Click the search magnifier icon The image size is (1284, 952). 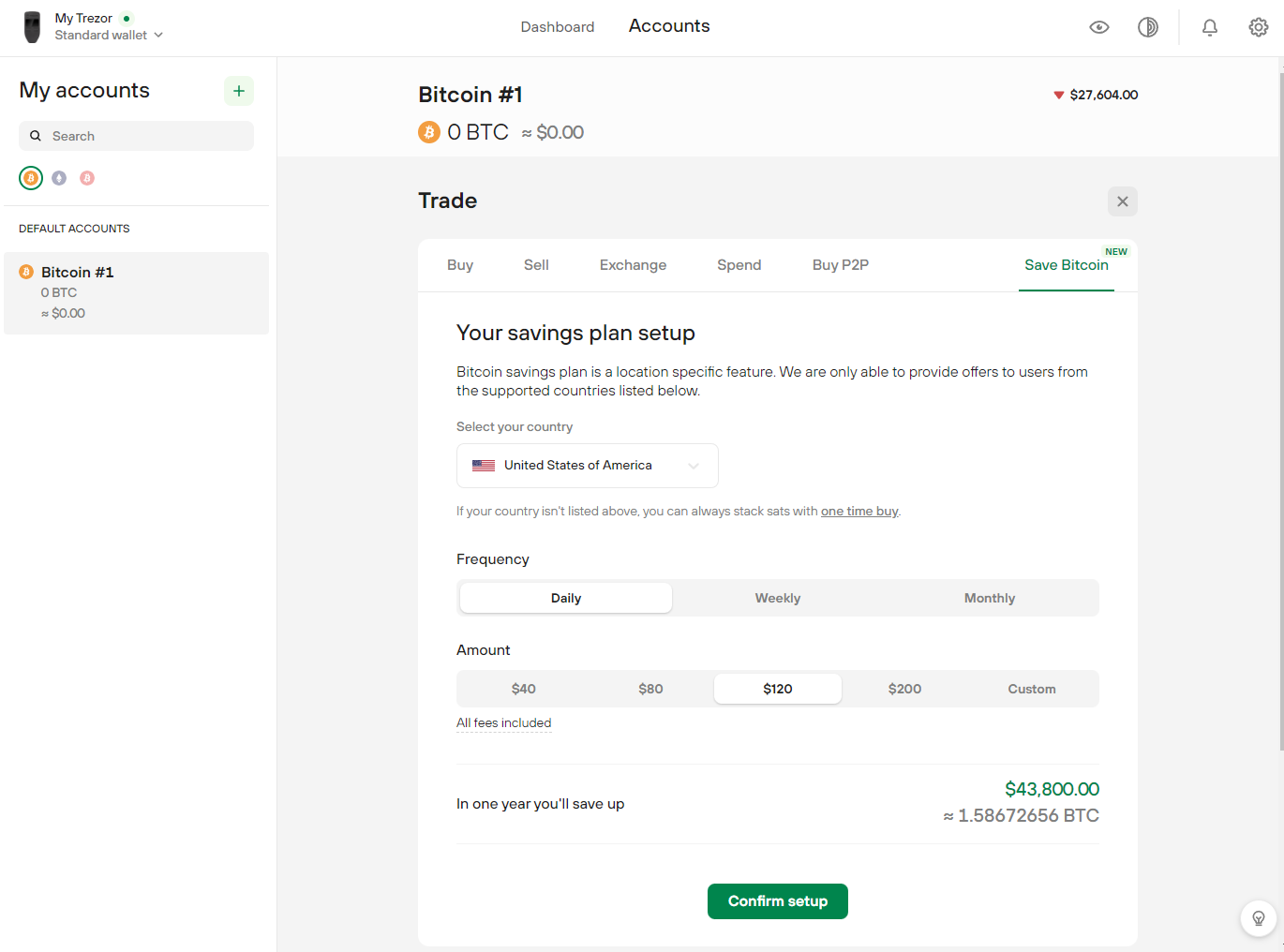[36, 136]
